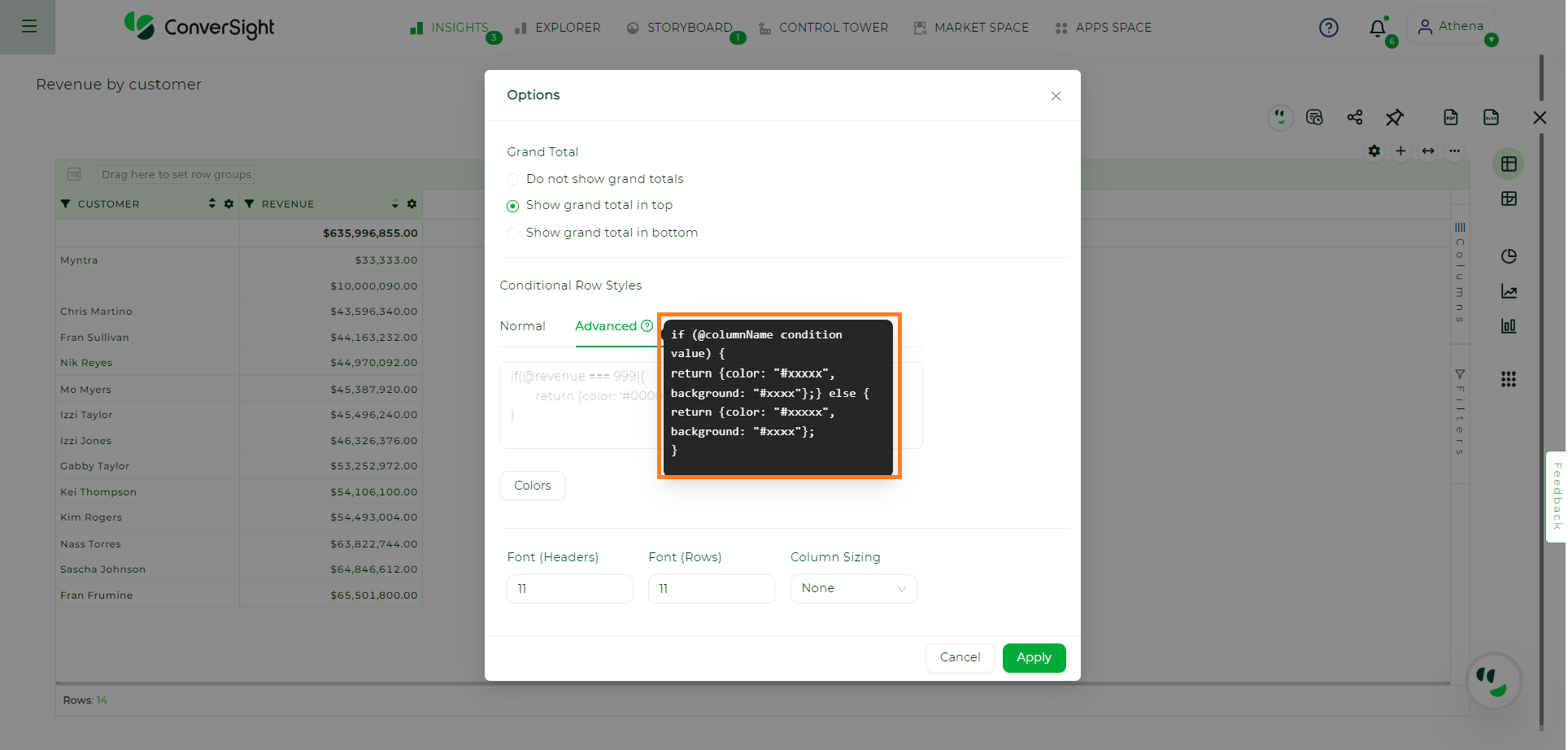
Task: Export report as XLSX icon
Action: pos(1491,118)
